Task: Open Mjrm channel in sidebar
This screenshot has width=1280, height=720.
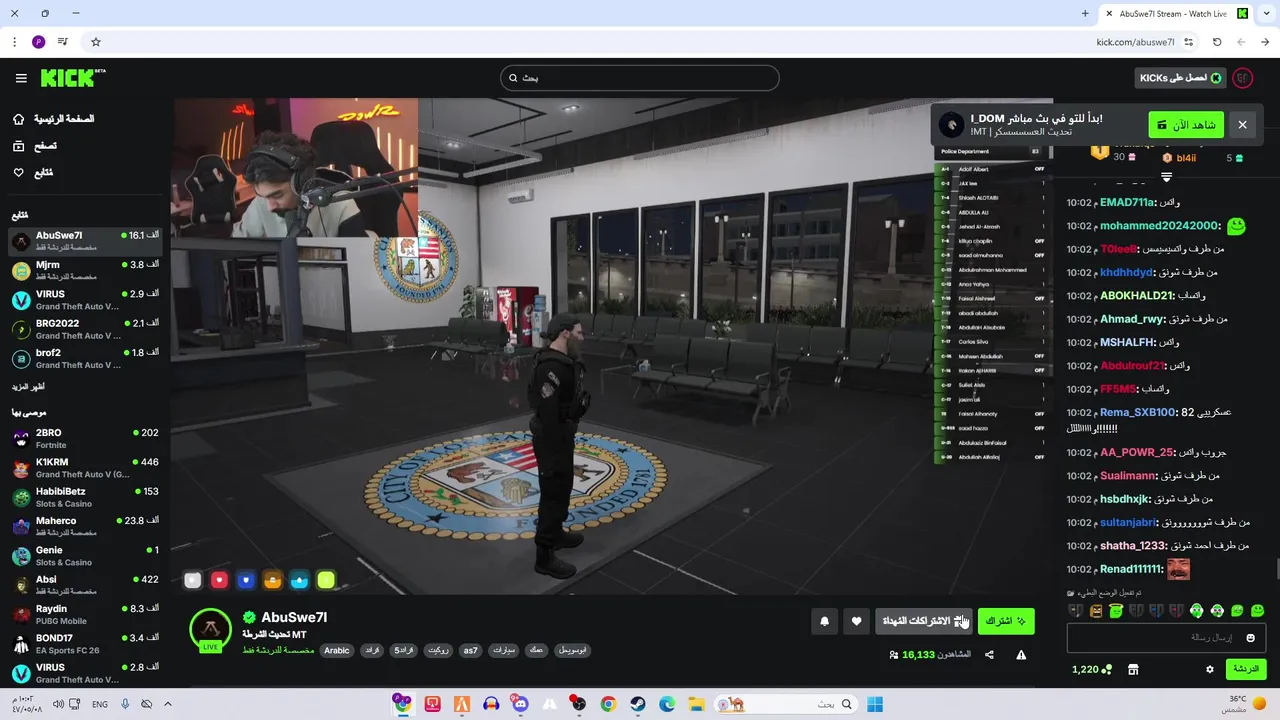Action: pos(85,271)
